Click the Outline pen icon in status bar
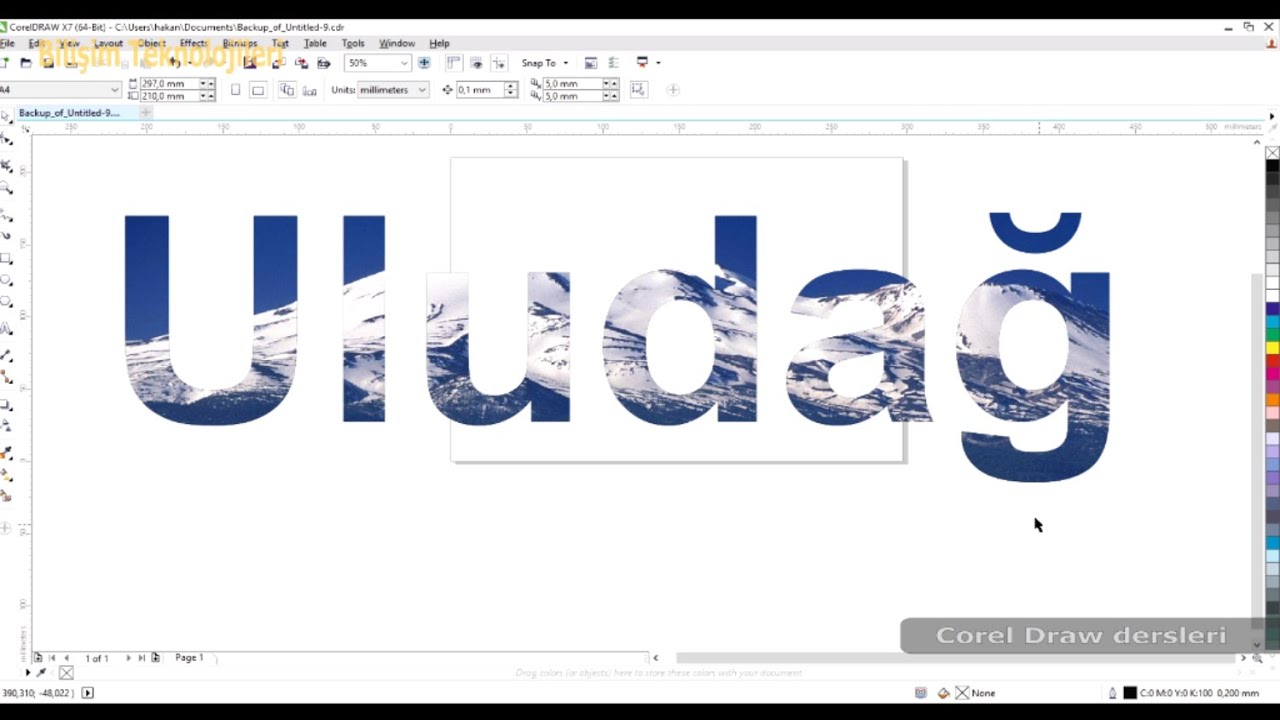 (x=1112, y=693)
